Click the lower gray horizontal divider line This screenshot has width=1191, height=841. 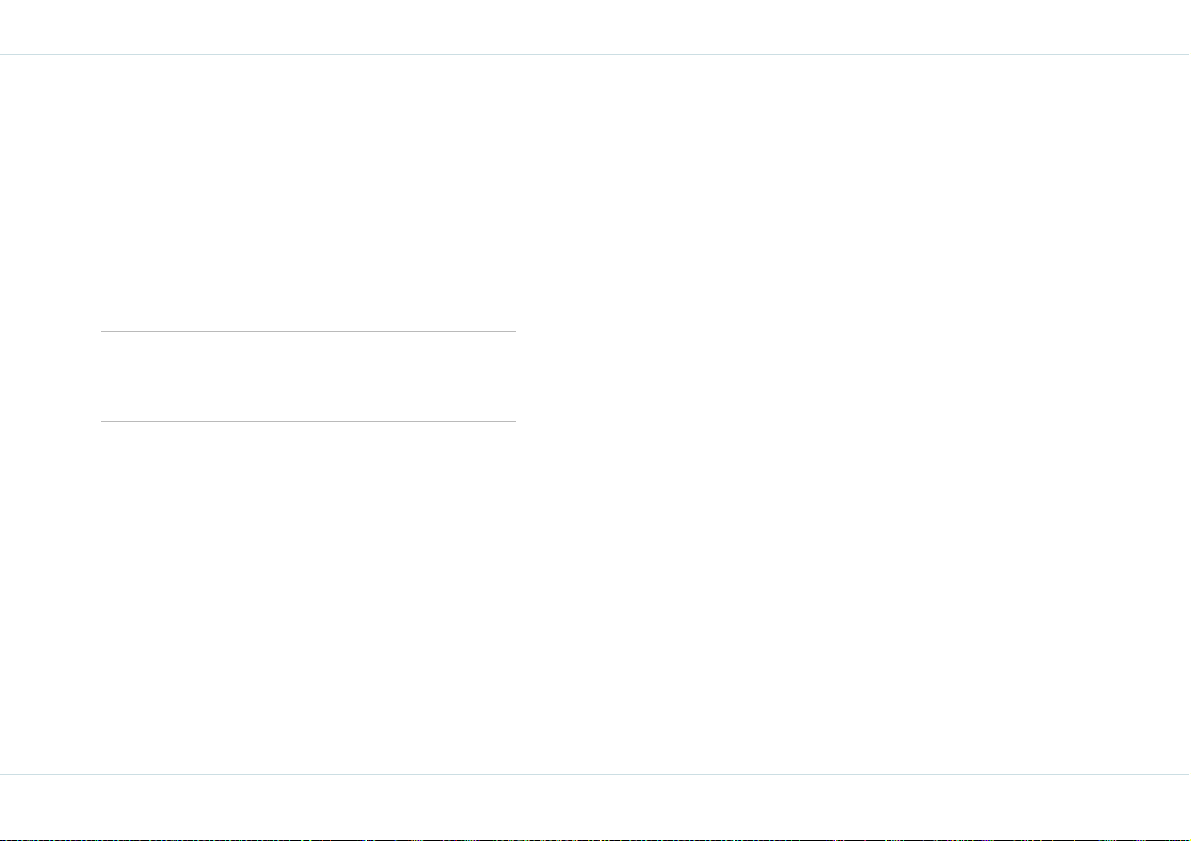click(308, 421)
